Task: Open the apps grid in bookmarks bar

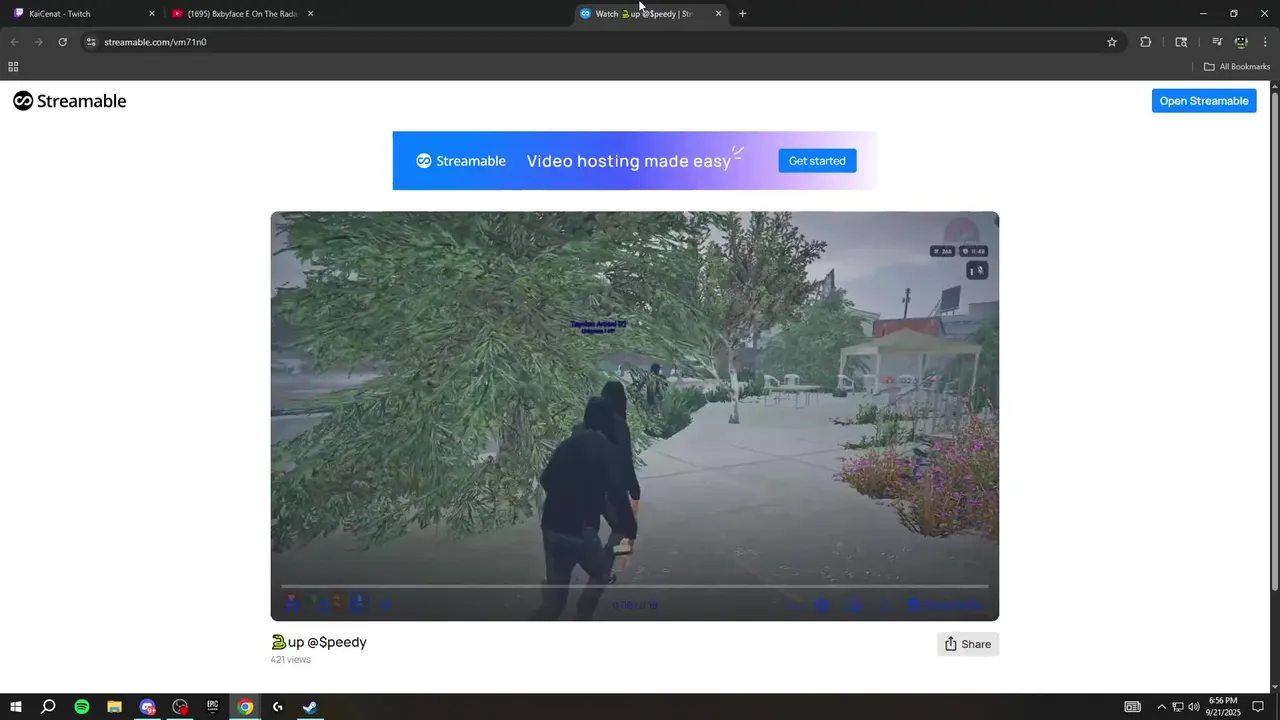Action: (13, 67)
